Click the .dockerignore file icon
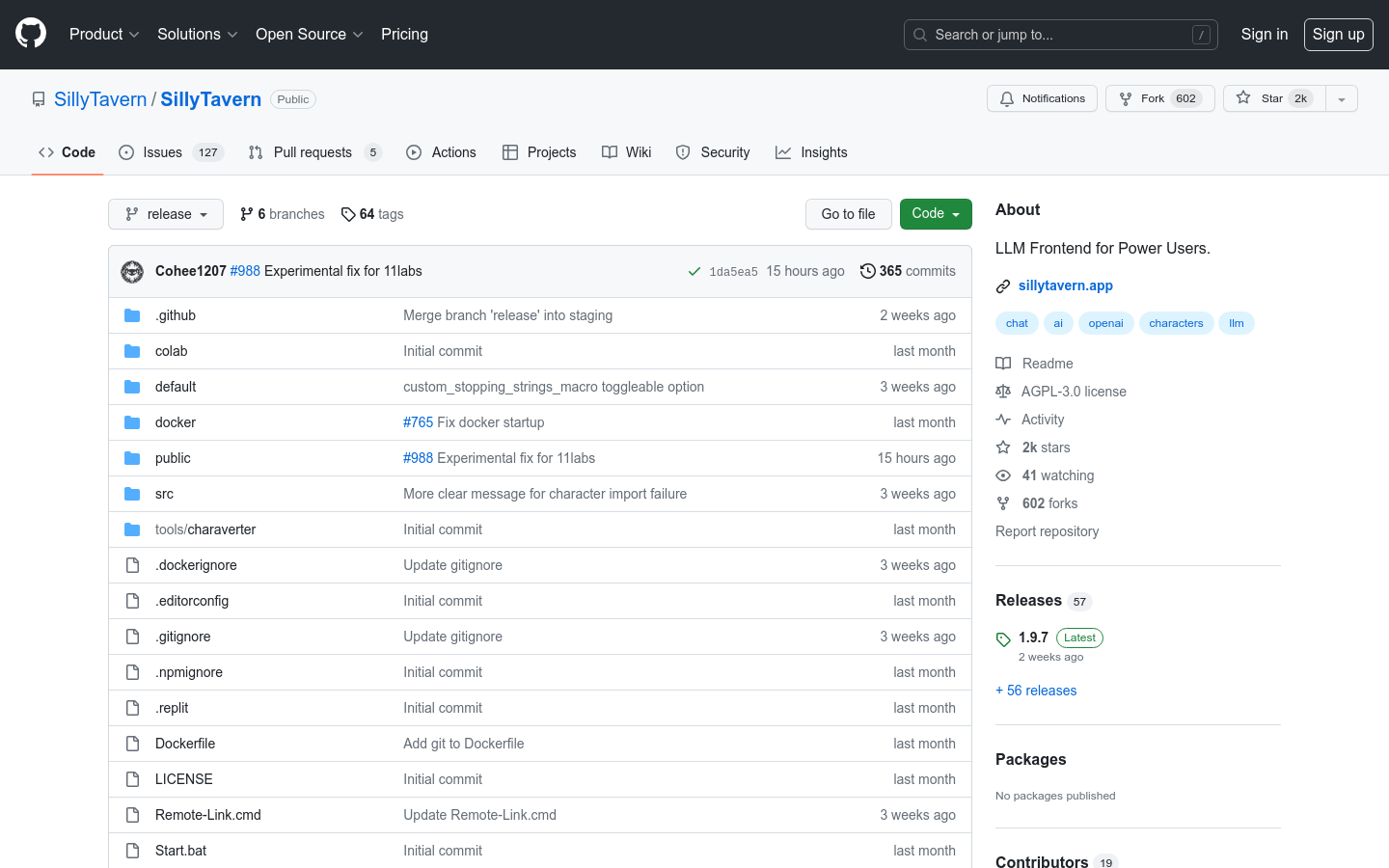This screenshot has height=868, width=1389. point(132,565)
